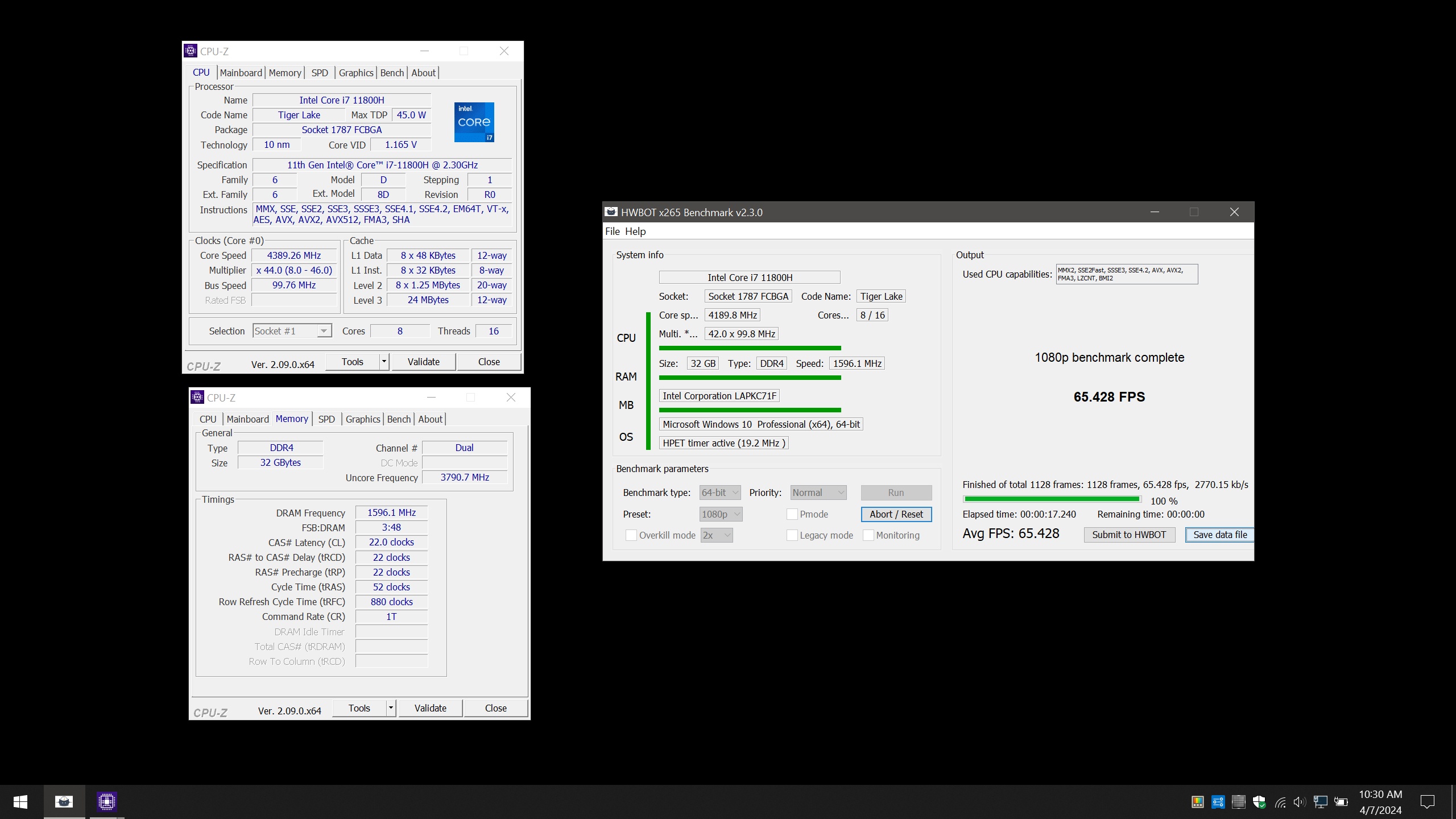Expand the Tools arrow in CPU-Z CPU window
Viewport: 1456px width, 819px height.
[x=384, y=362]
